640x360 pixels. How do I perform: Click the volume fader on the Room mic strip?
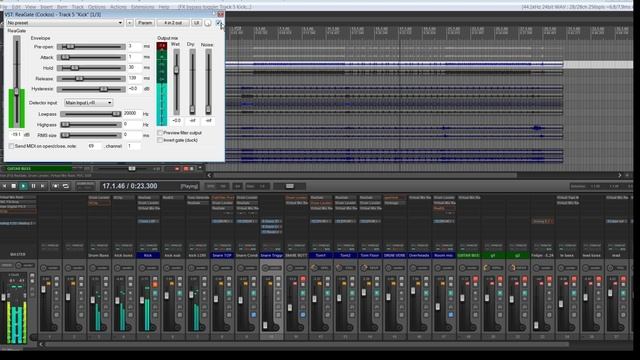pyautogui.click(x=438, y=306)
